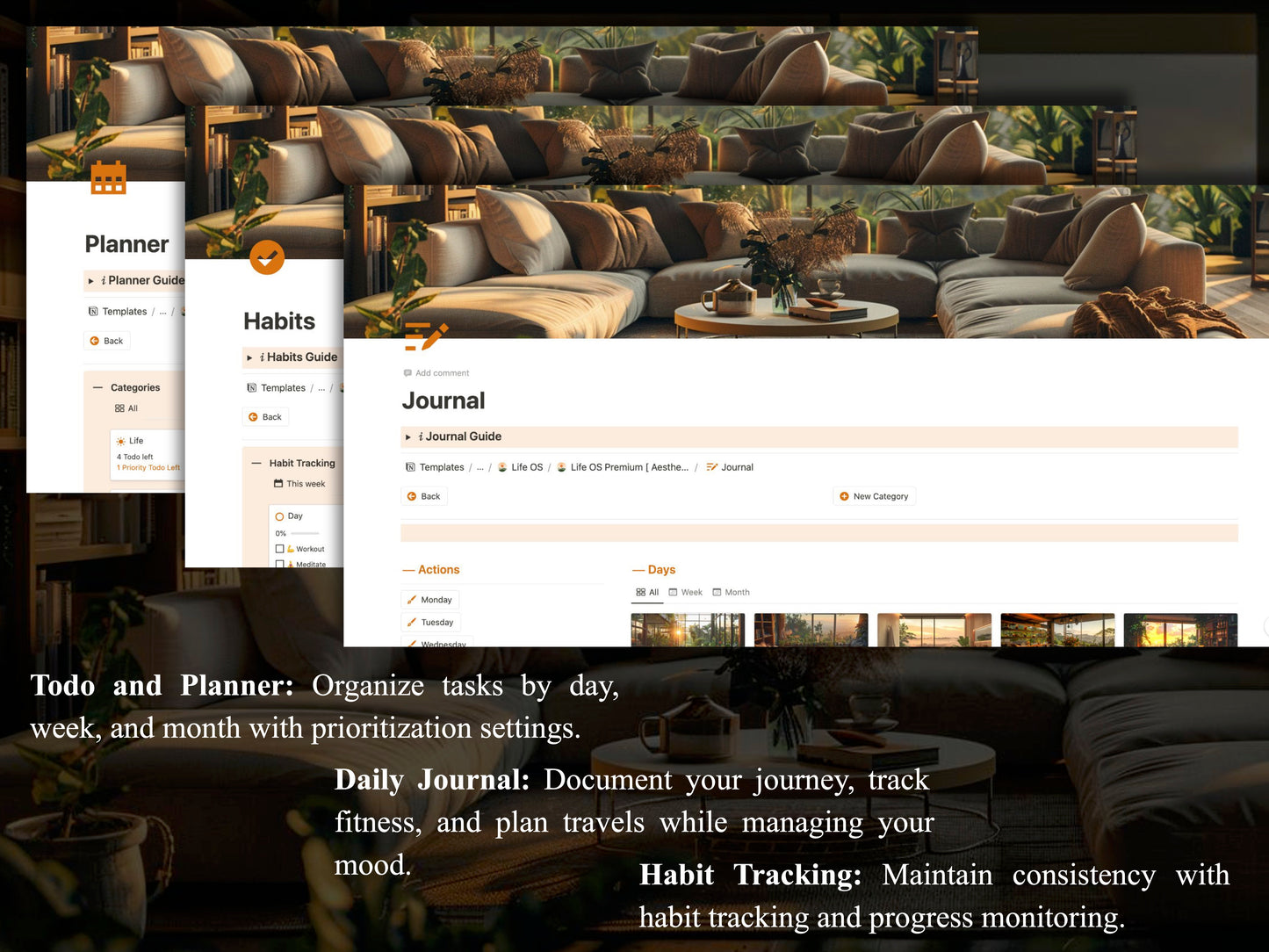Click the orange arrow icon on Habits Back button

pos(253,417)
